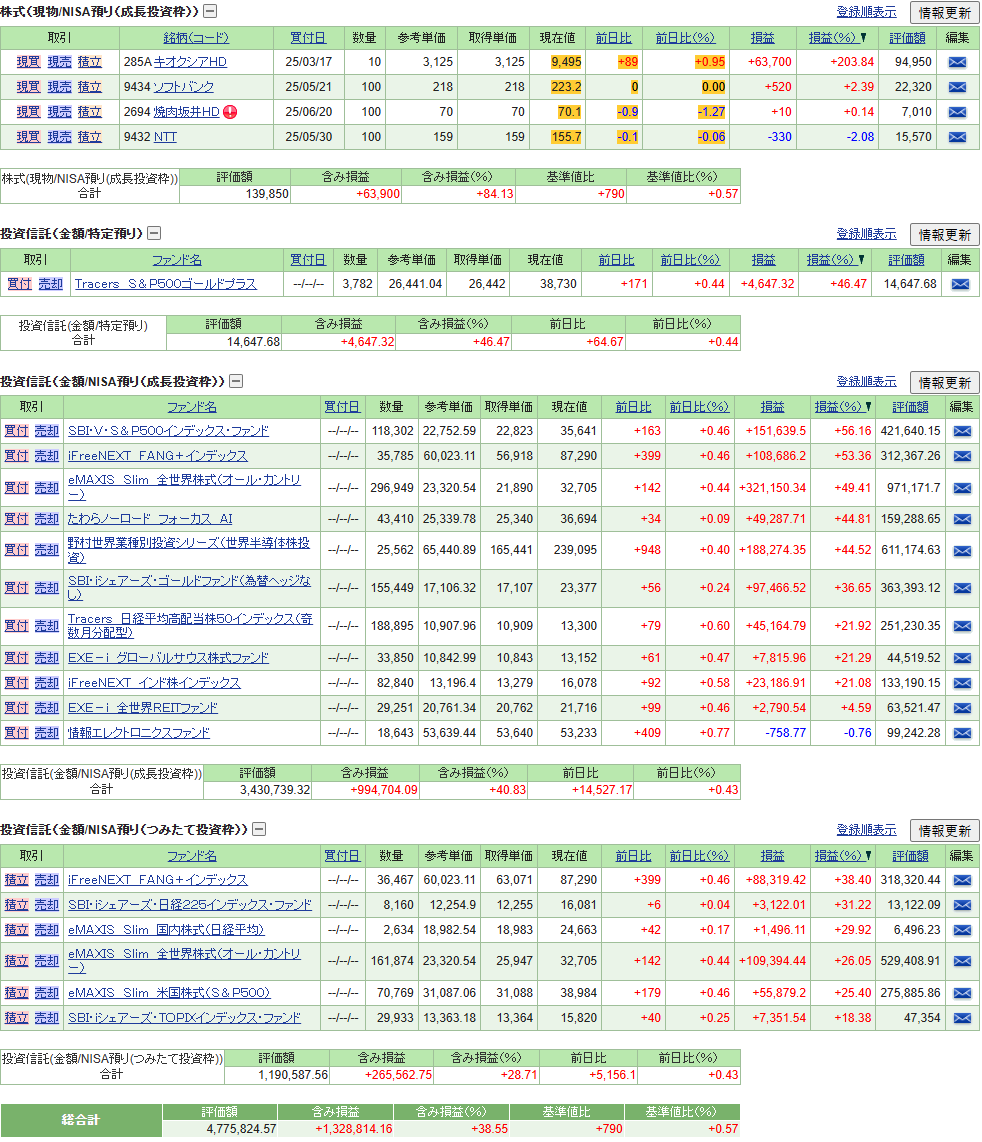Collapse the 投資信託(金額/特定預り) section
Viewport: 982px width, 1142px height.
pyautogui.click(x=154, y=233)
